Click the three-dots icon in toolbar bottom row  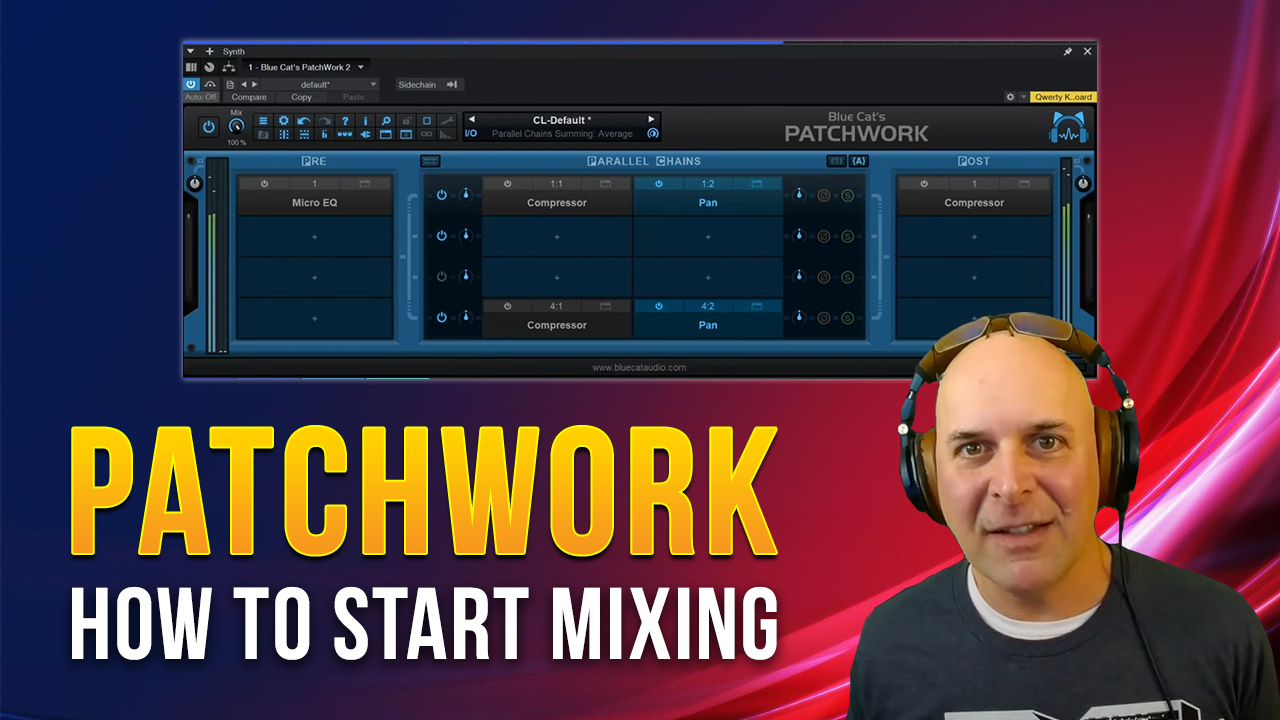345,134
